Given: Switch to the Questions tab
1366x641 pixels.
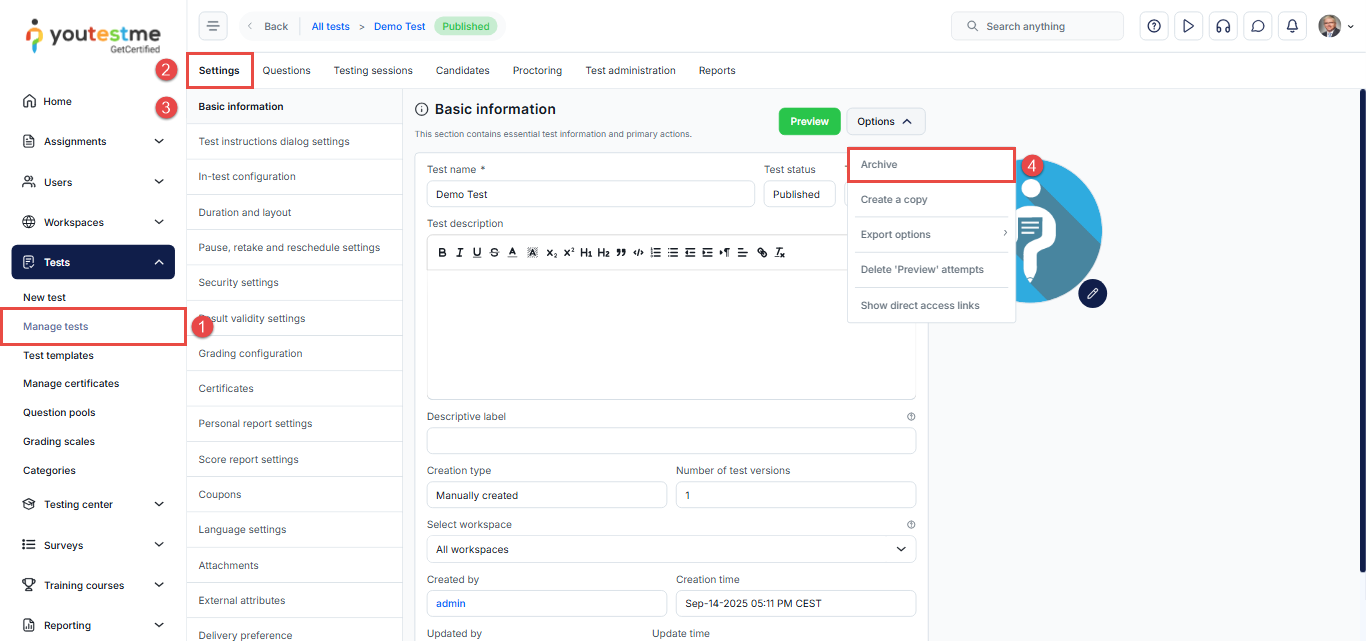Looking at the screenshot, I should 286,71.
